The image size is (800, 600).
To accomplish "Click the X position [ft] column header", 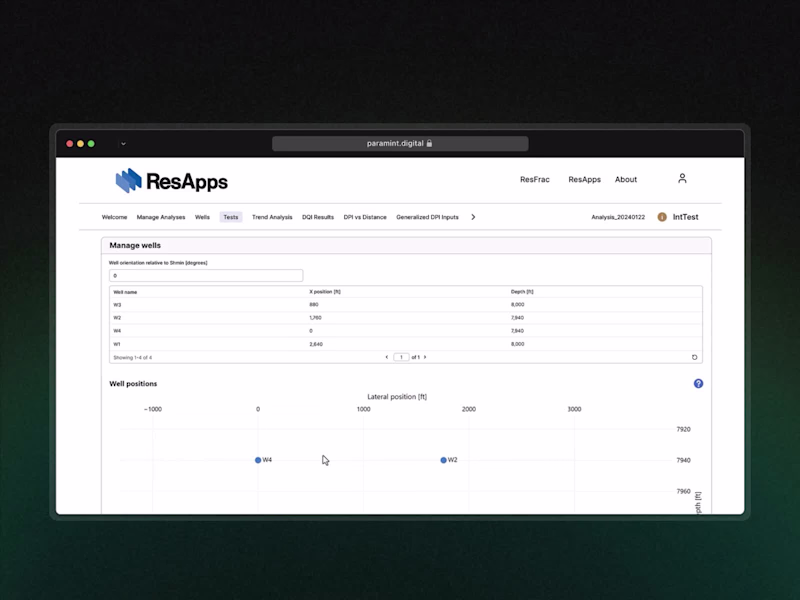I will (325, 292).
